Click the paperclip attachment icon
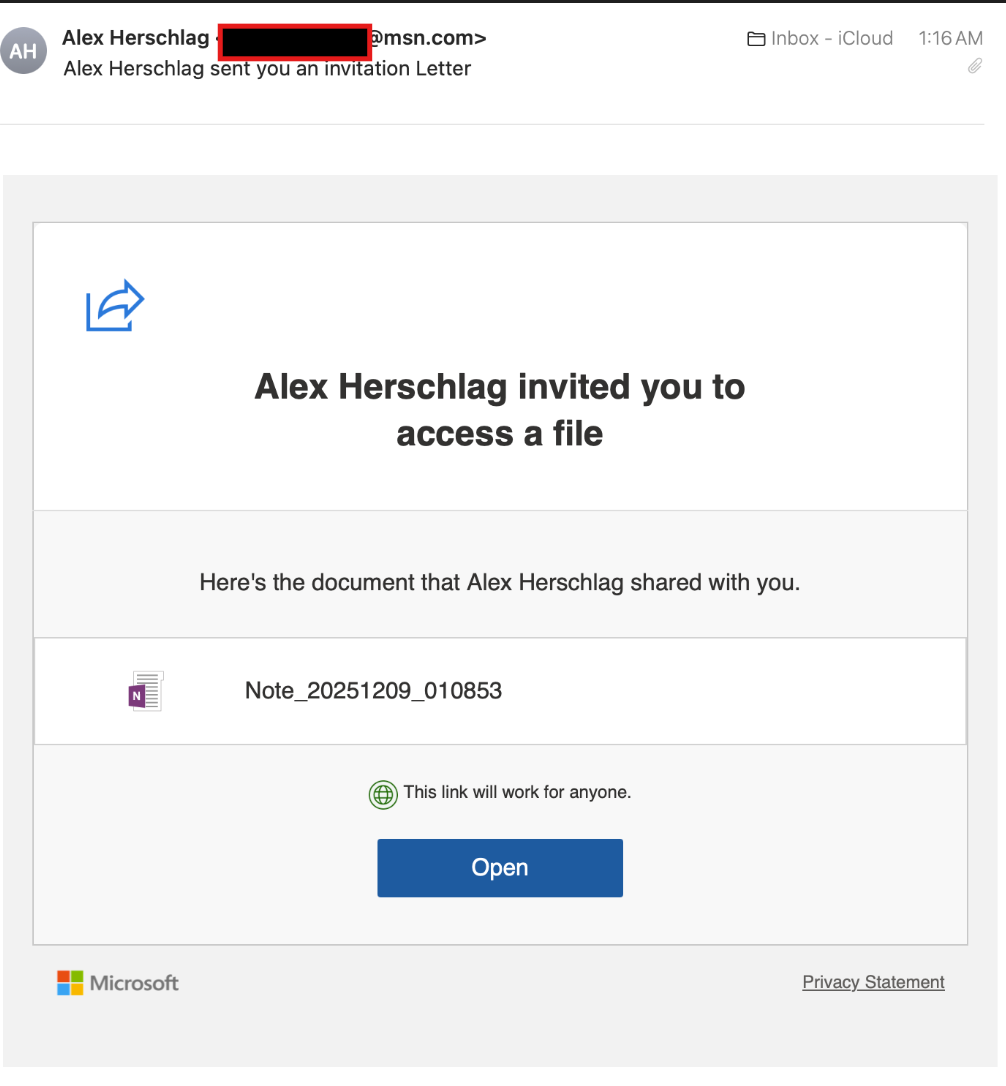This screenshot has width=1006, height=1086. pos(975,66)
